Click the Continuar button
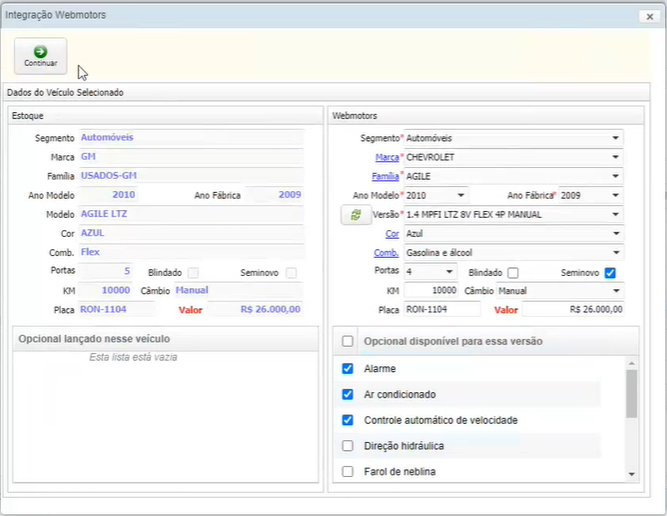The height and width of the screenshot is (516, 667). [x=40, y=56]
